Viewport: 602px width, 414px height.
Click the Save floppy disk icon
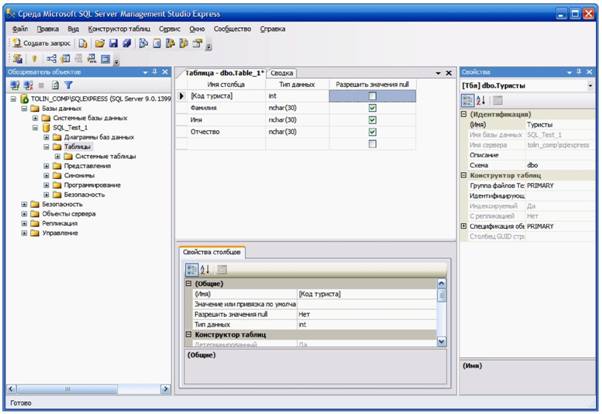pos(113,43)
